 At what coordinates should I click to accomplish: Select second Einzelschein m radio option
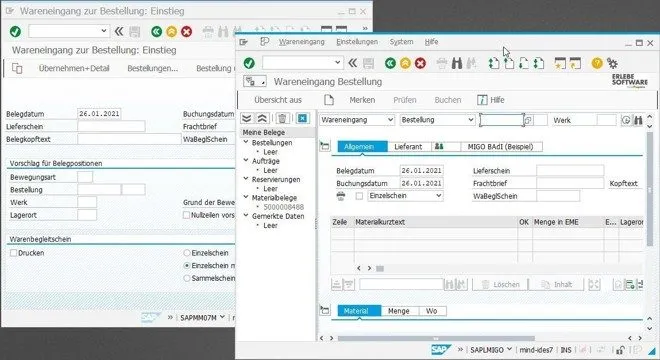coord(187,266)
